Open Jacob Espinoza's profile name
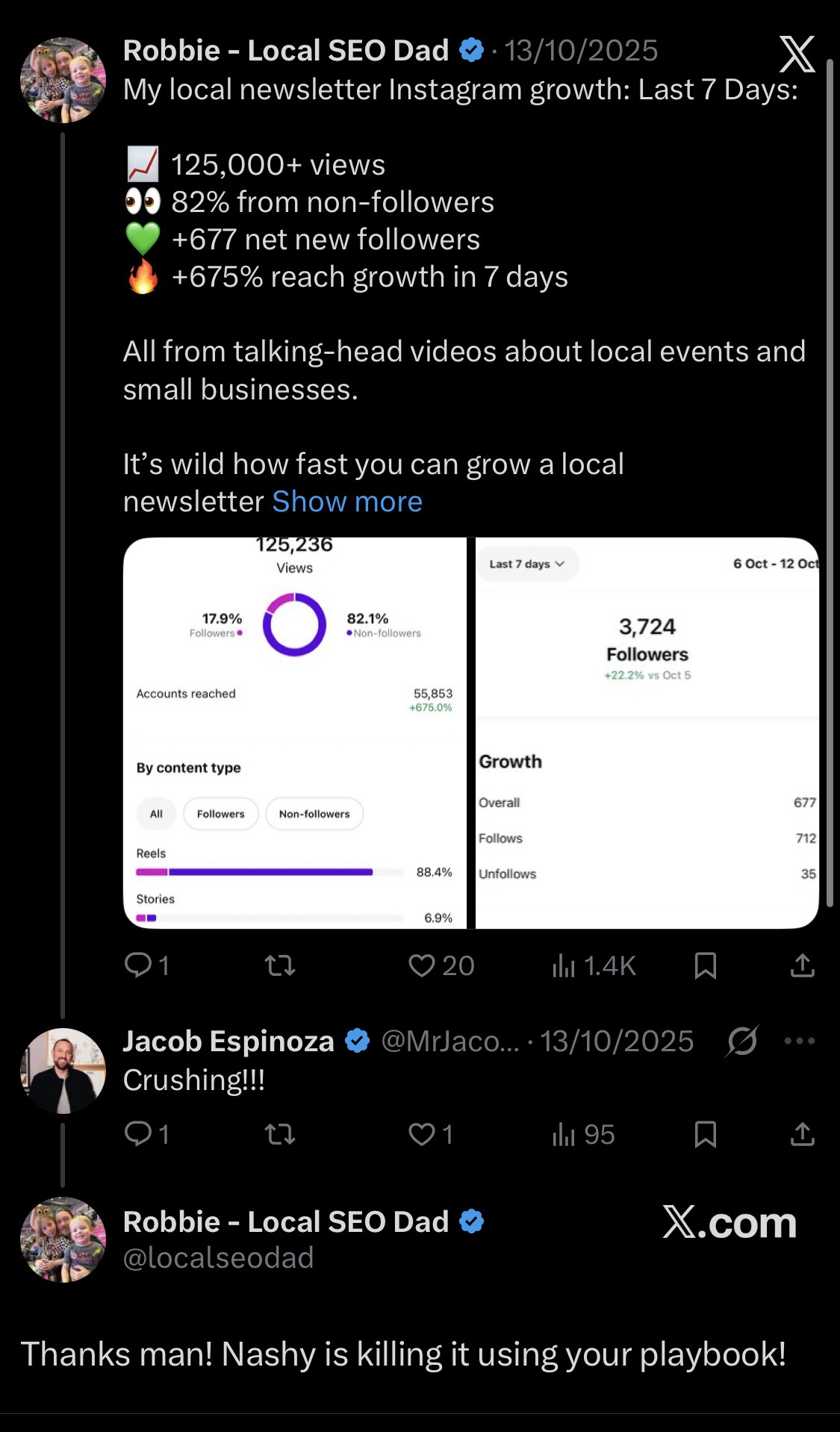840x1432 pixels. coord(228,1041)
